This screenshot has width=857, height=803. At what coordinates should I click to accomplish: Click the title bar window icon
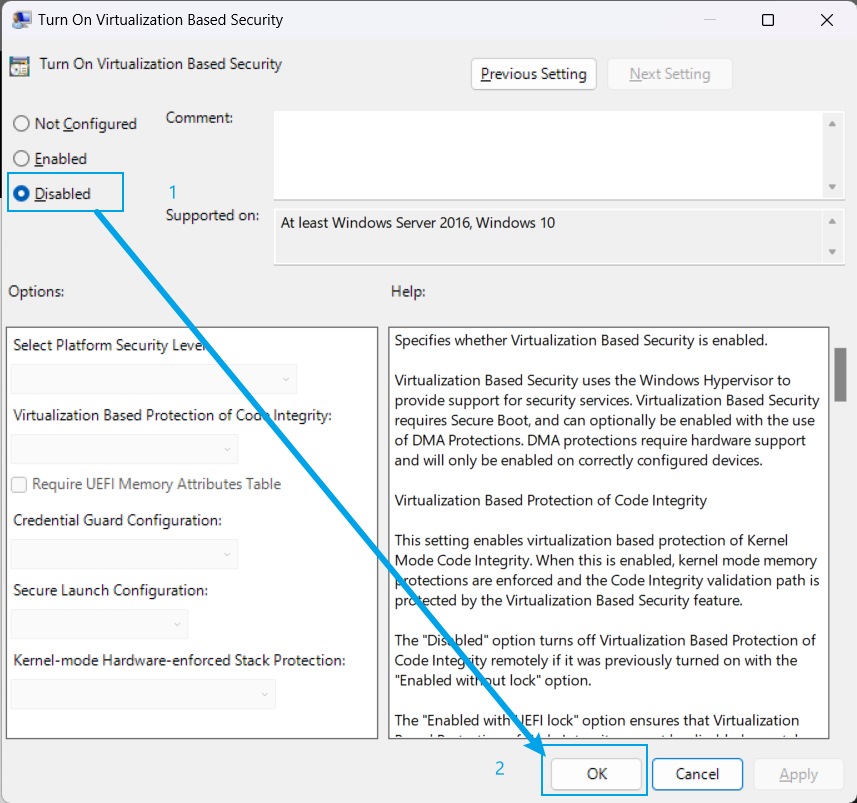(22, 20)
